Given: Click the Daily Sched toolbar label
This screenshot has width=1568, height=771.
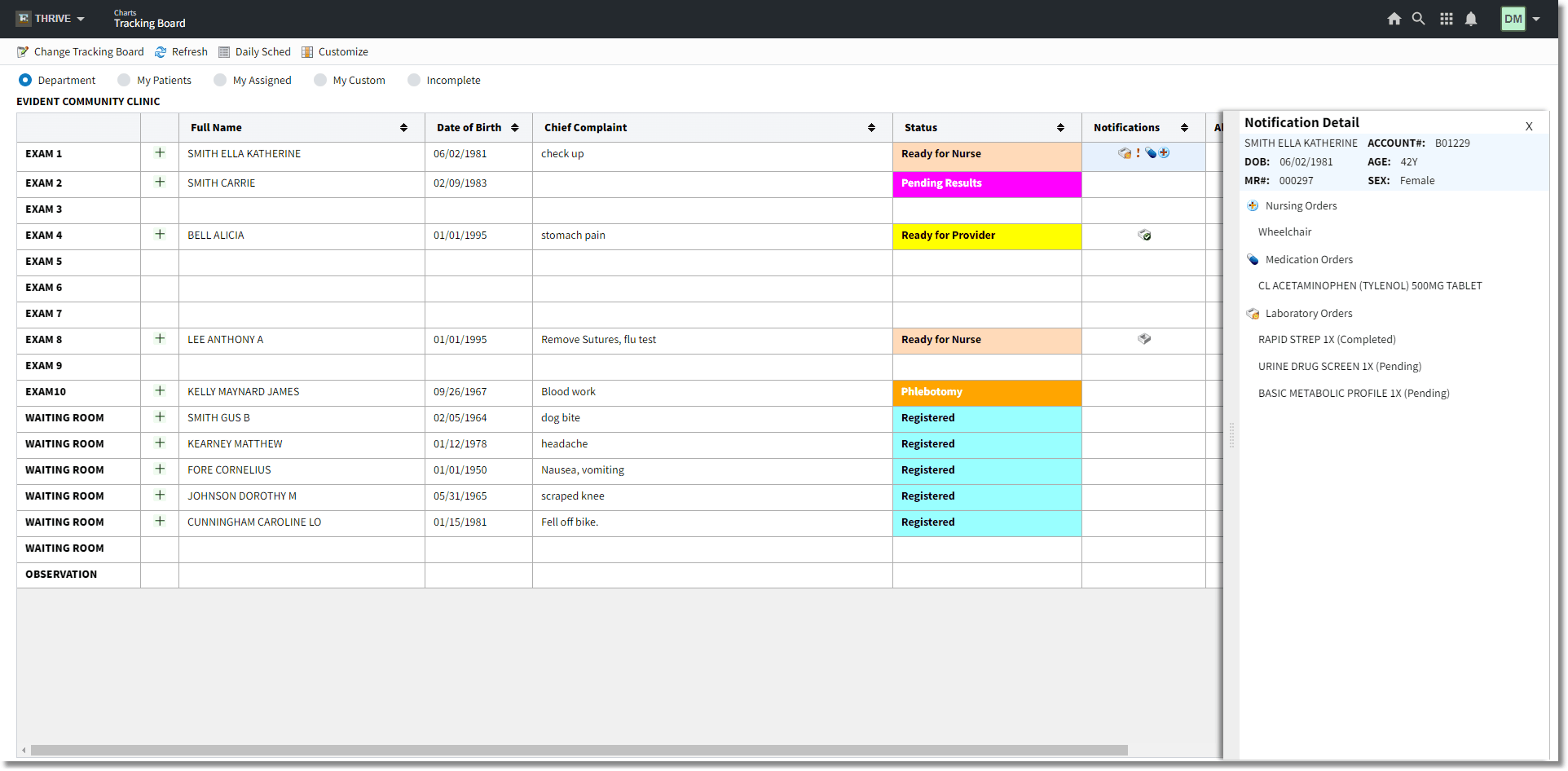Looking at the screenshot, I should (x=263, y=52).
